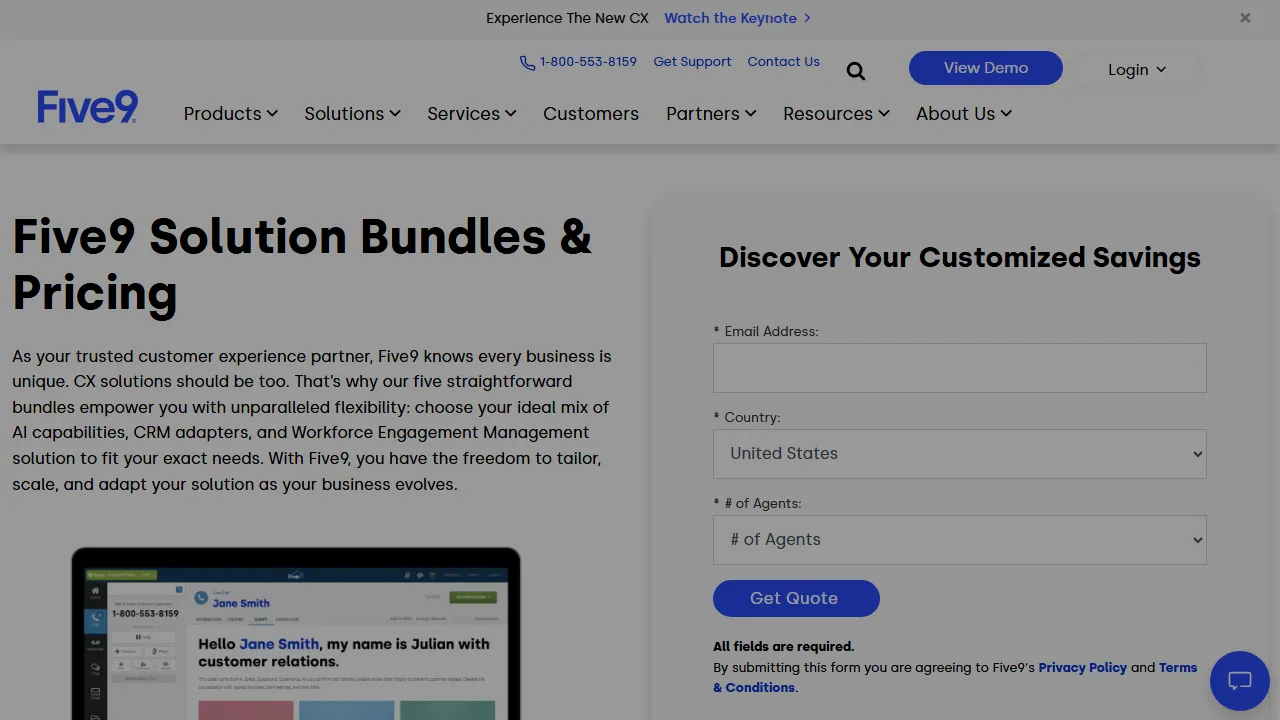
Task: Expand the Login dropdown
Action: pos(1137,70)
